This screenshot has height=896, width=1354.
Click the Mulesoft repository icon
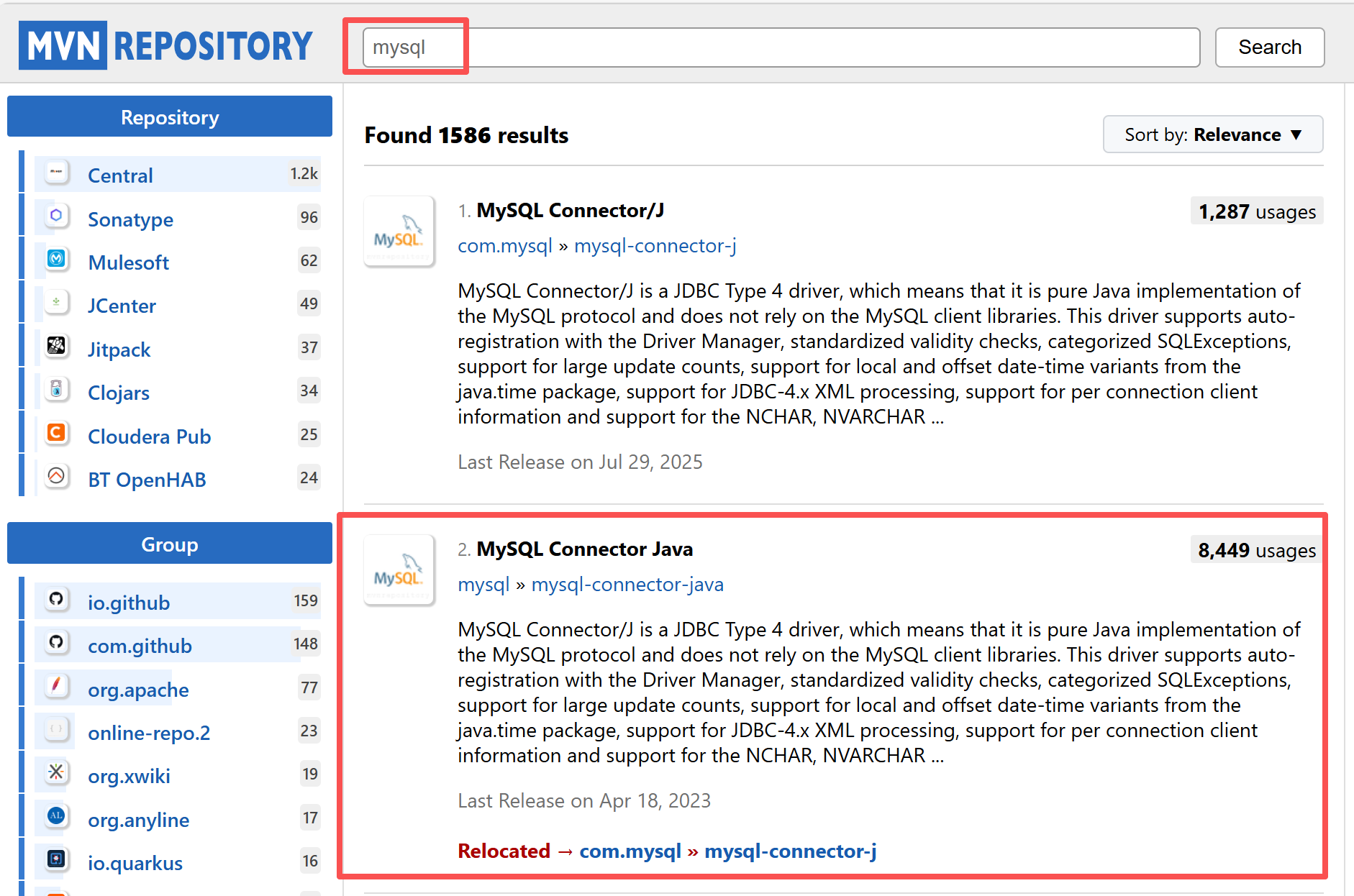tap(56, 259)
